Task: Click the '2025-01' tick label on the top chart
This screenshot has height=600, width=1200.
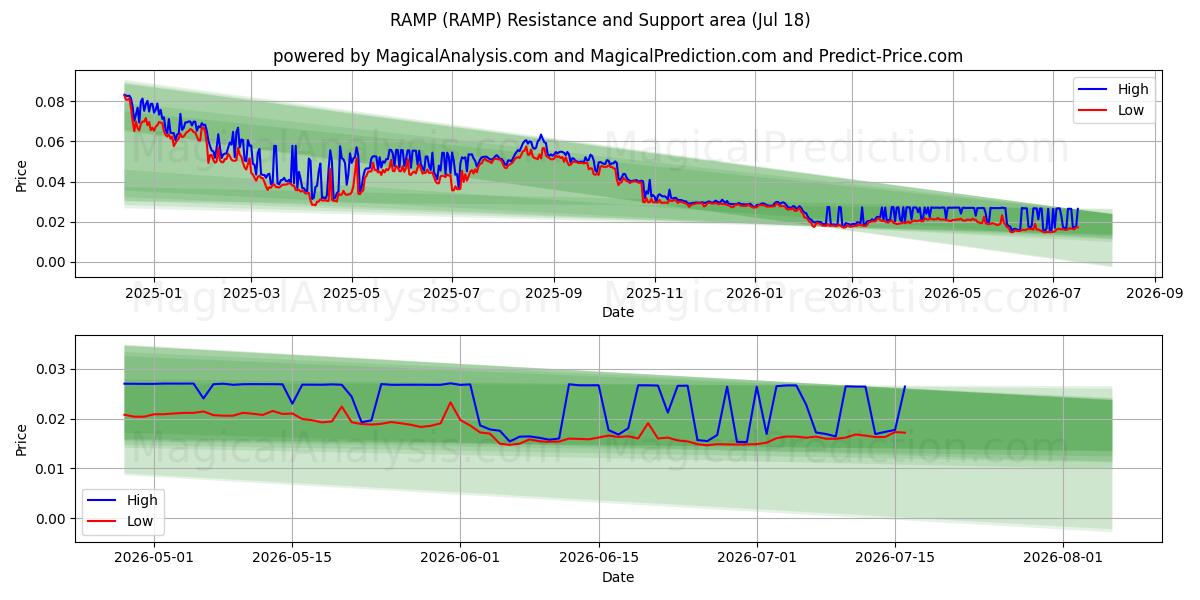Action: click(x=153, y=294)
